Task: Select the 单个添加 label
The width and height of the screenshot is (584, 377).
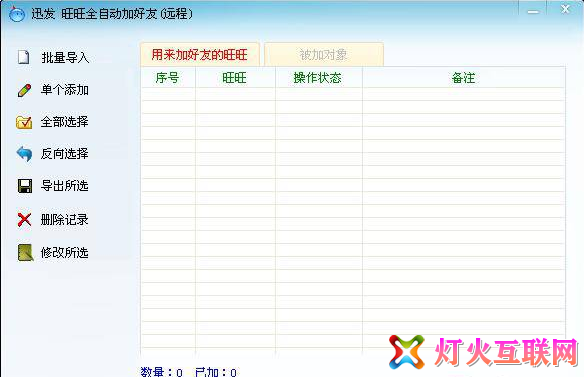Action: click(x=65, y=90)
